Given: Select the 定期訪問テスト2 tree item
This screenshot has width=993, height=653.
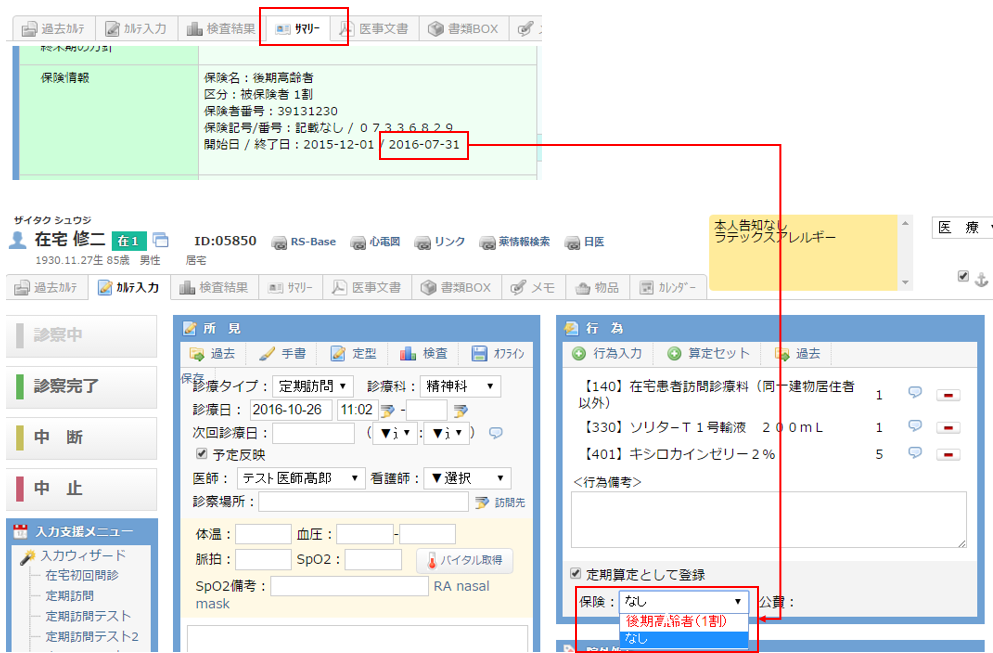Looking at the screenshot, I should [92, 636].
